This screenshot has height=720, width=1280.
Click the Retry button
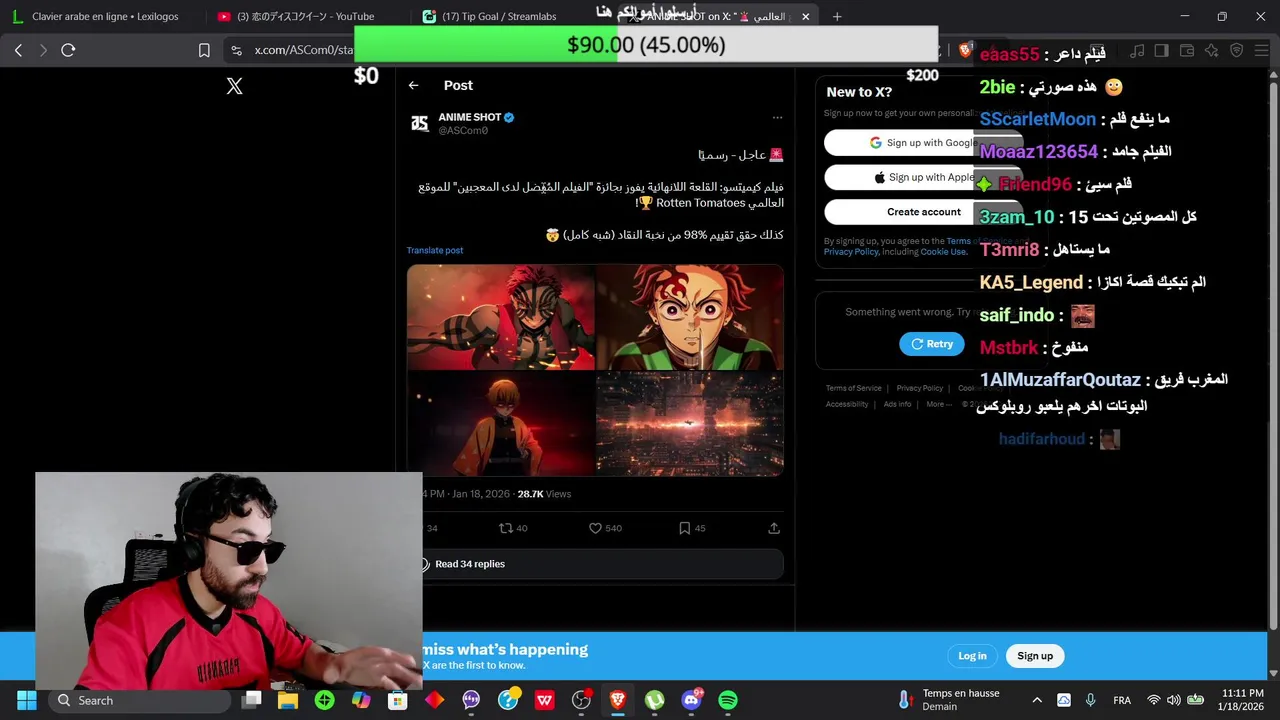[931, 344]
